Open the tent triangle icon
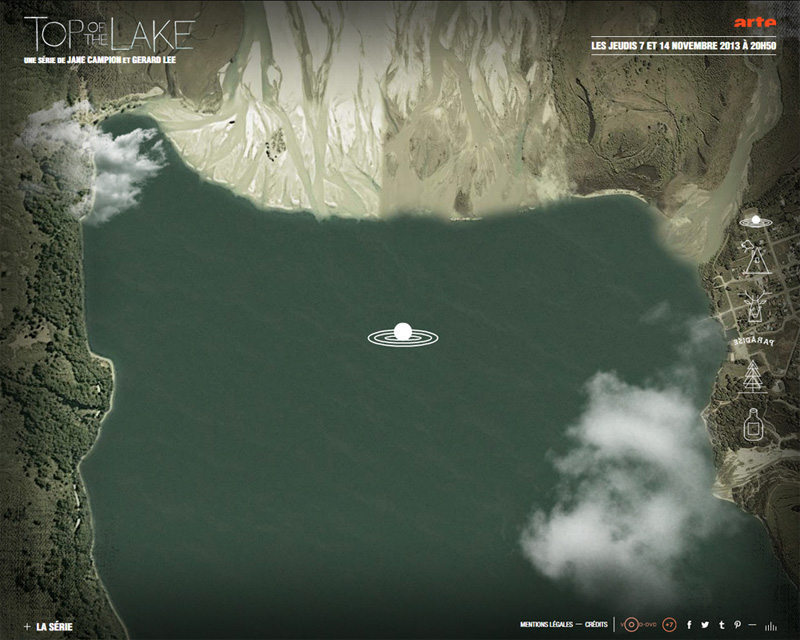Screen dimensions: 800x640 756,257
